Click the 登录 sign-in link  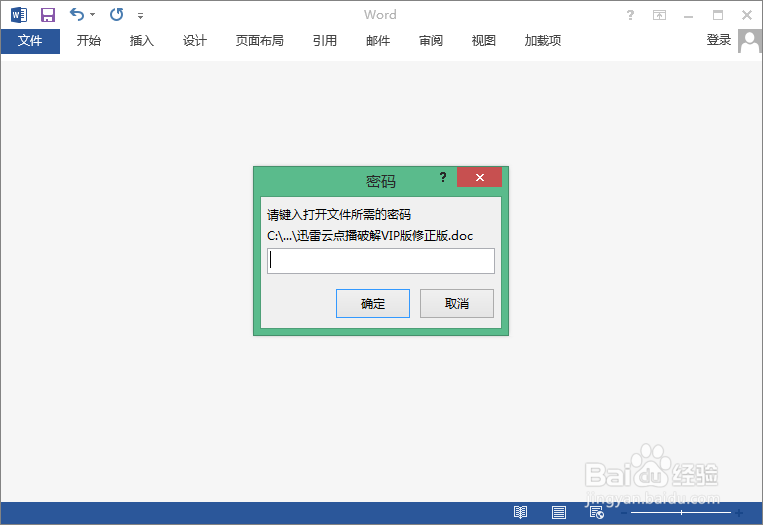pyautogui.click(x=719, y=40)
